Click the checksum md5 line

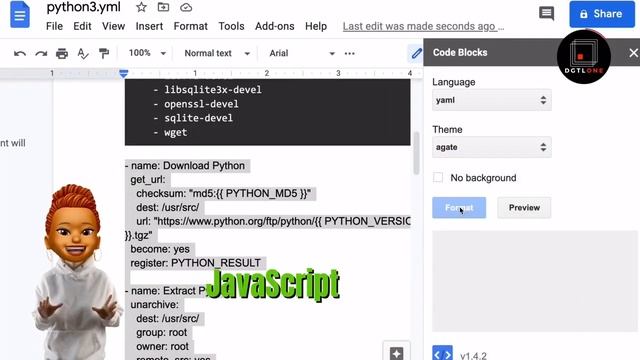pyautogui.click(x=224, y=193)
